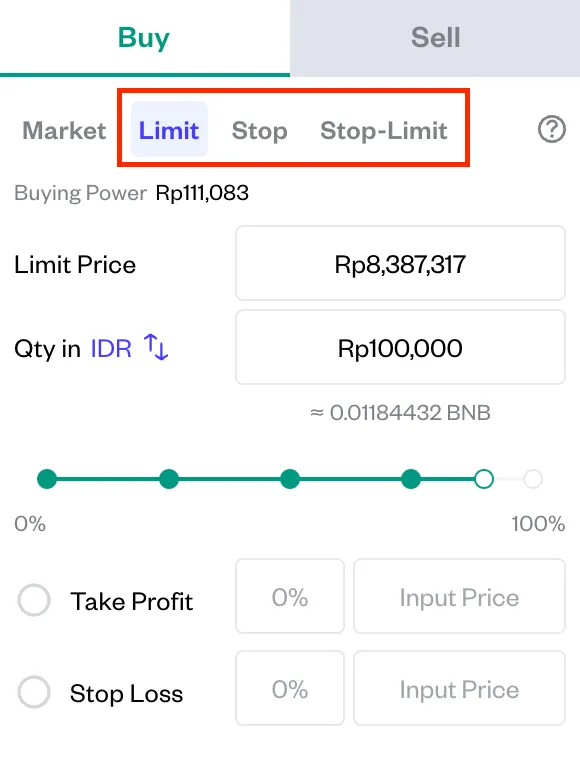Click Stop Loss Input Price field
The height and width of the screenshot is (783, 580).
tap(459, 688)
